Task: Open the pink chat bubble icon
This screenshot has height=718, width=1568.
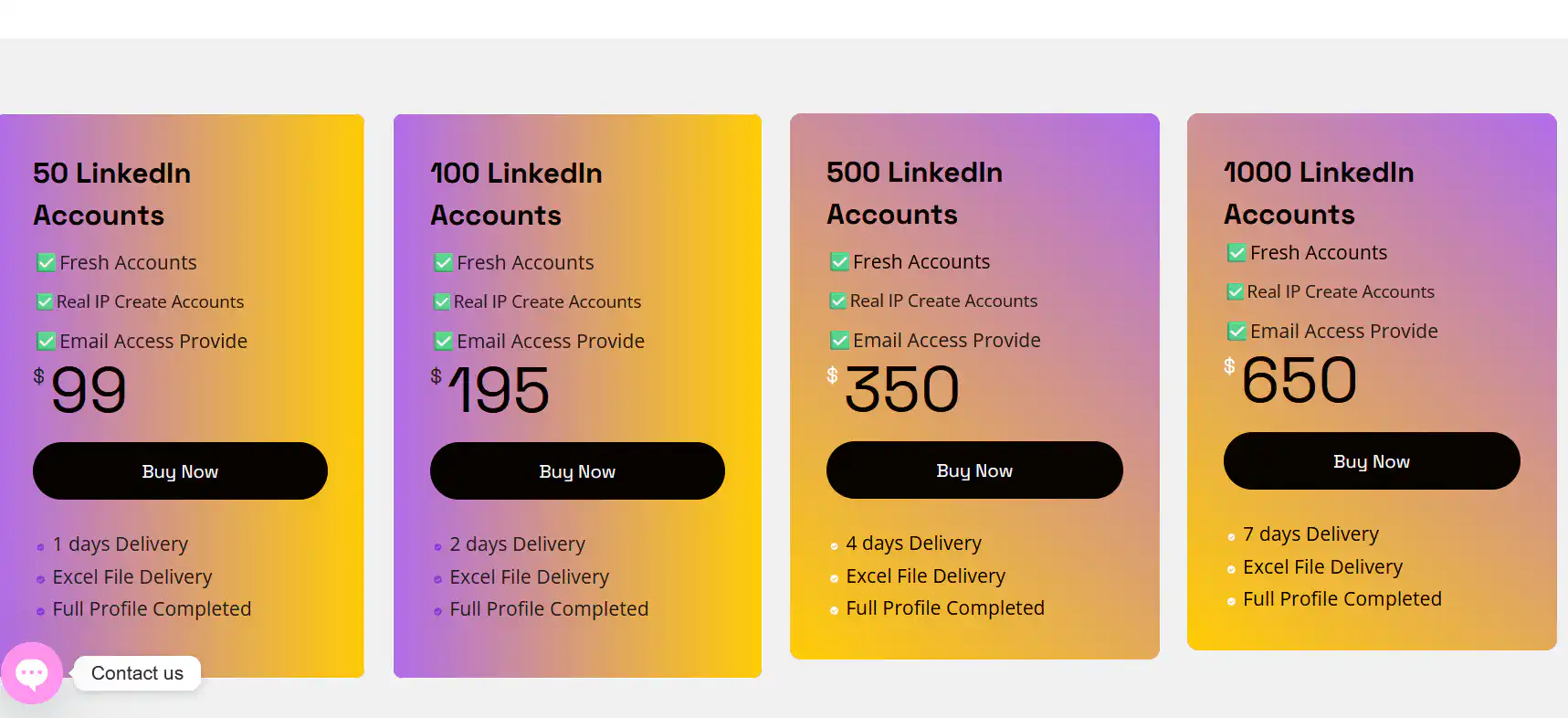Action: [32, 673]
